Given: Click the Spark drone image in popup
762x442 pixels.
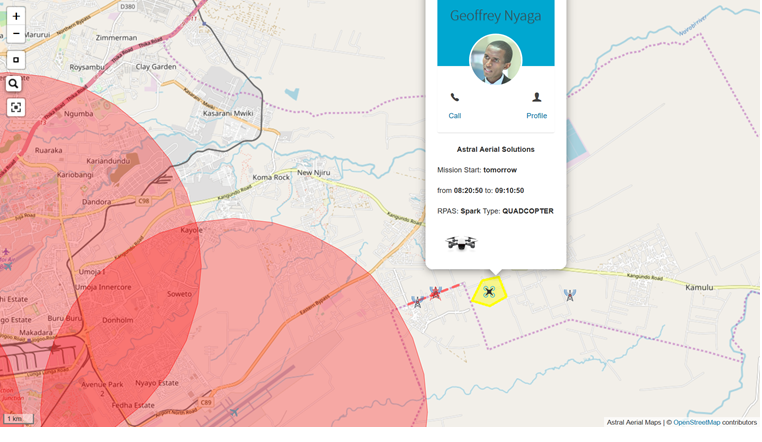Looking at the screenshot, I should pyautogui.click(x=461, y=242).
